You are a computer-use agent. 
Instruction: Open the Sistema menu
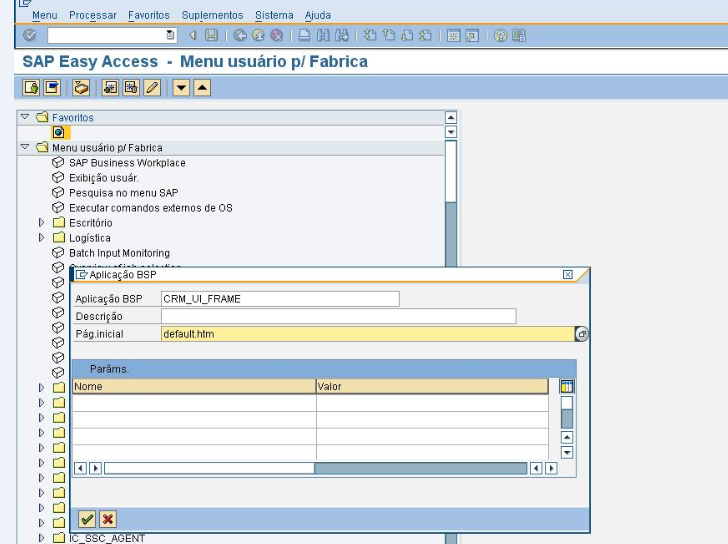pyautogui.click(x=274, y=15)
